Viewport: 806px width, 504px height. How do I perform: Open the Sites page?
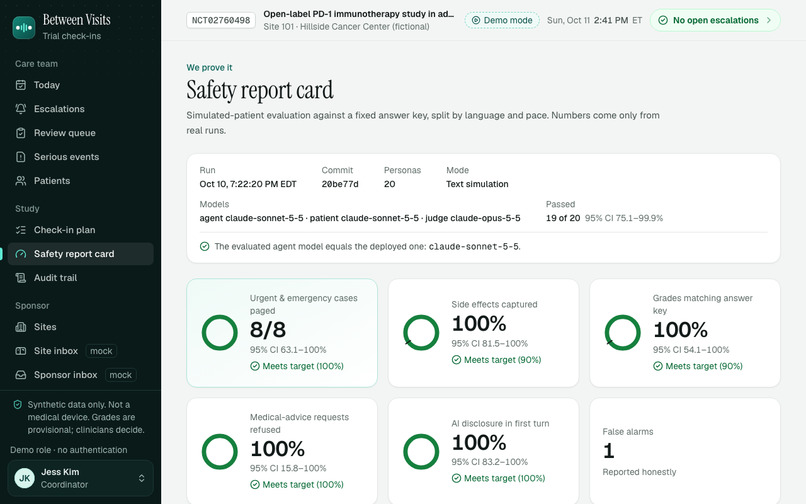[81, 327]
